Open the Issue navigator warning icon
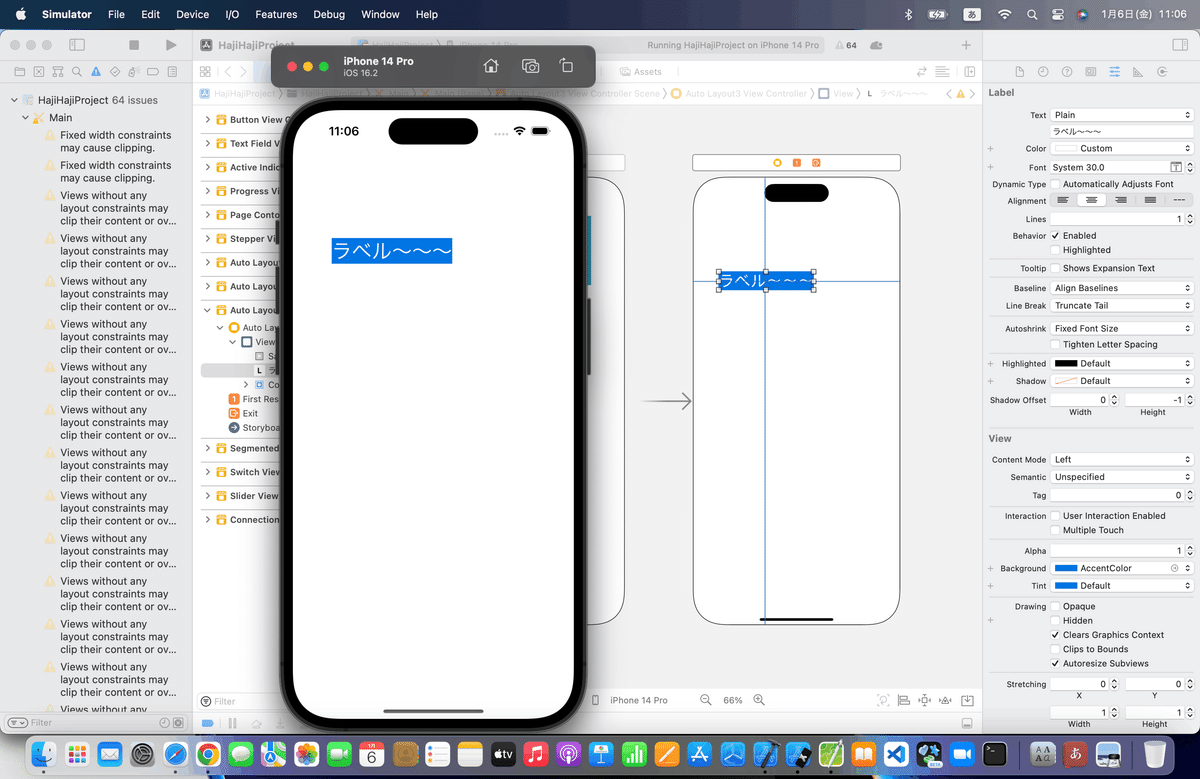The width and height of the screenshot is (1200, 779). [x=95, y=72]
